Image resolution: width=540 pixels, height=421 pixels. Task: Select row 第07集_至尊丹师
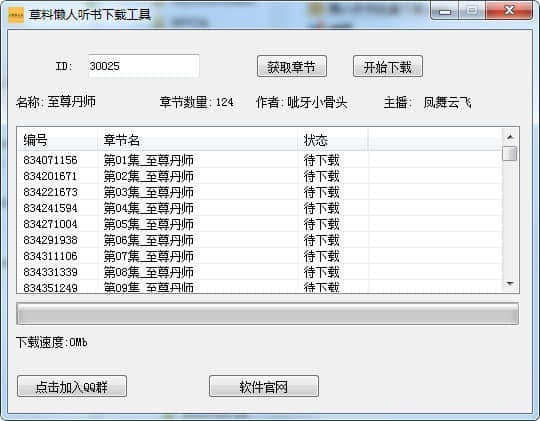click(259, 256)
